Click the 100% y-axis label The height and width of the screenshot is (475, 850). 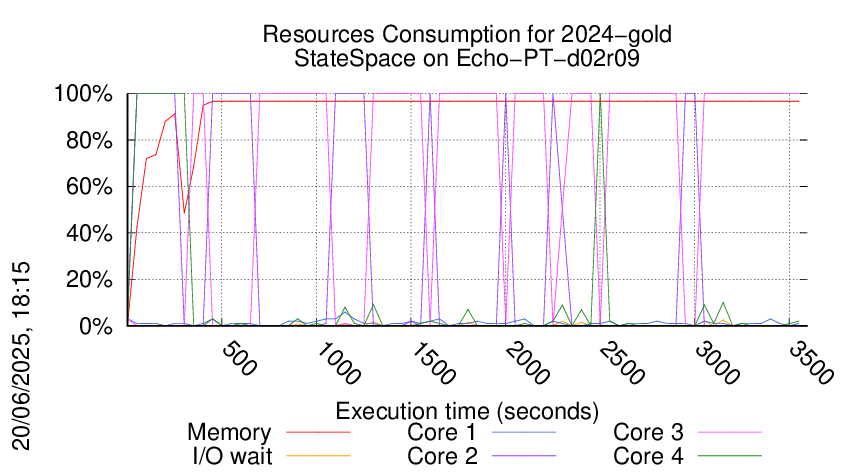83,94
